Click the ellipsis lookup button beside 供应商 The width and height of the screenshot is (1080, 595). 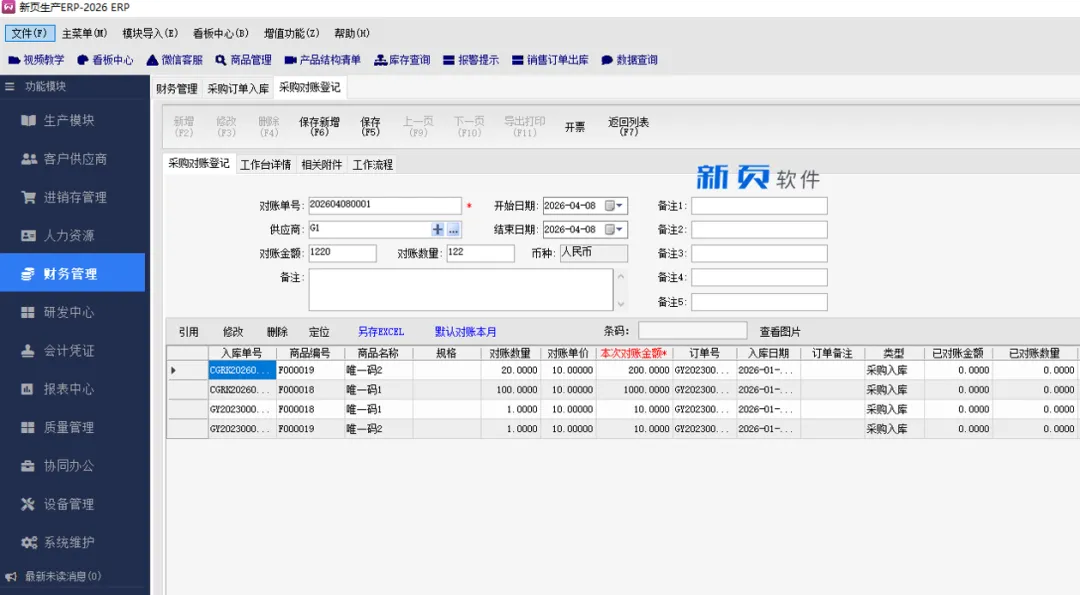[x=453, y=230]
